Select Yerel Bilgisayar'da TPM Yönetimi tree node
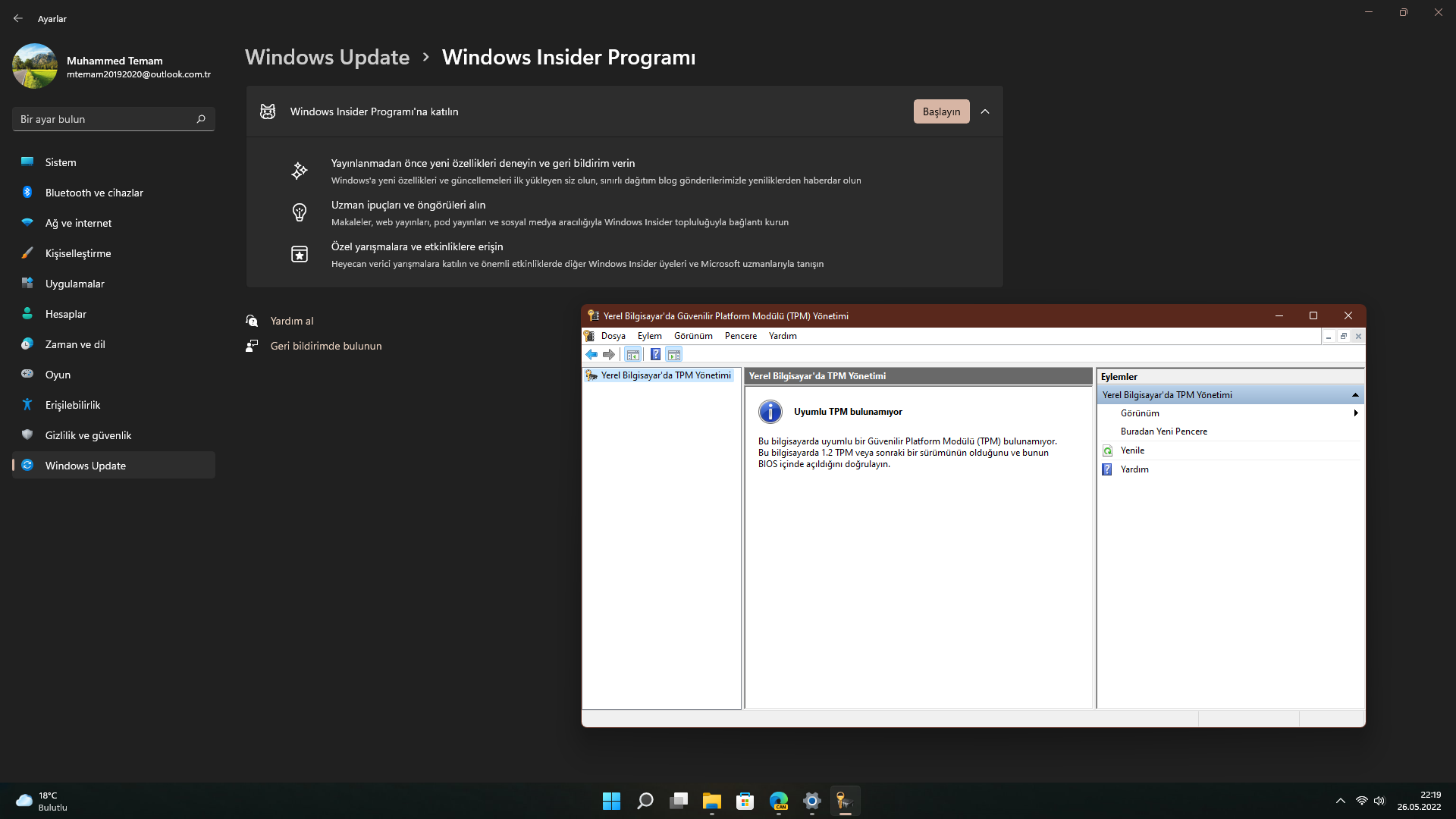This screenshot has width=1456, height=819. click(666, 375)
